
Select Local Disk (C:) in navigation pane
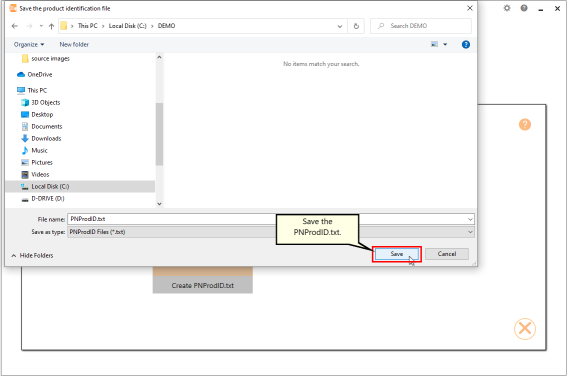tap(80, 187)
